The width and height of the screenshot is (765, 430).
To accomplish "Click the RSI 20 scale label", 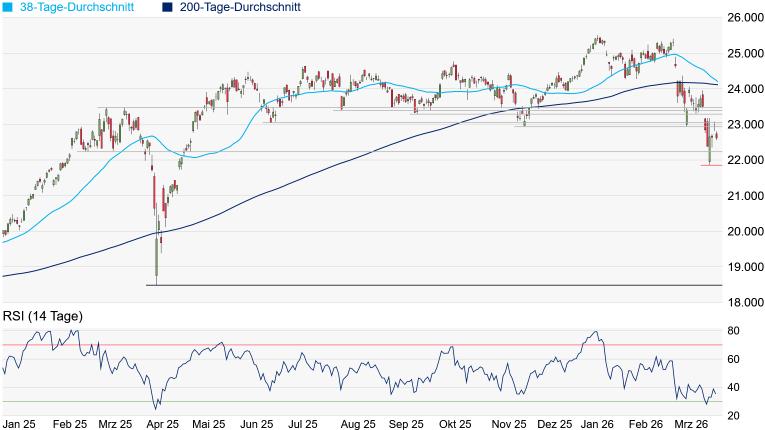I will [733, 415].
